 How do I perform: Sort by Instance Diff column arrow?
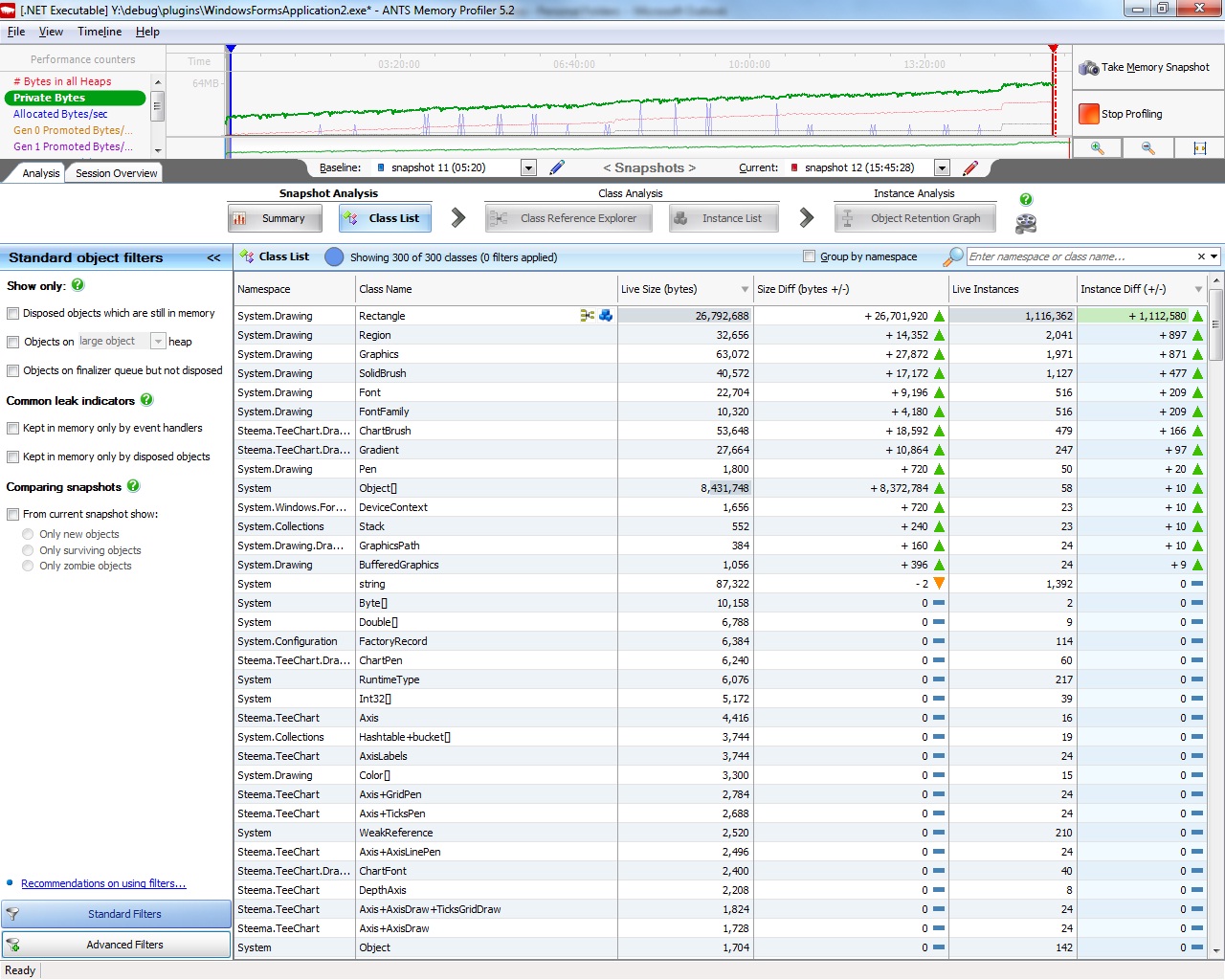(x=1198, y=289)
